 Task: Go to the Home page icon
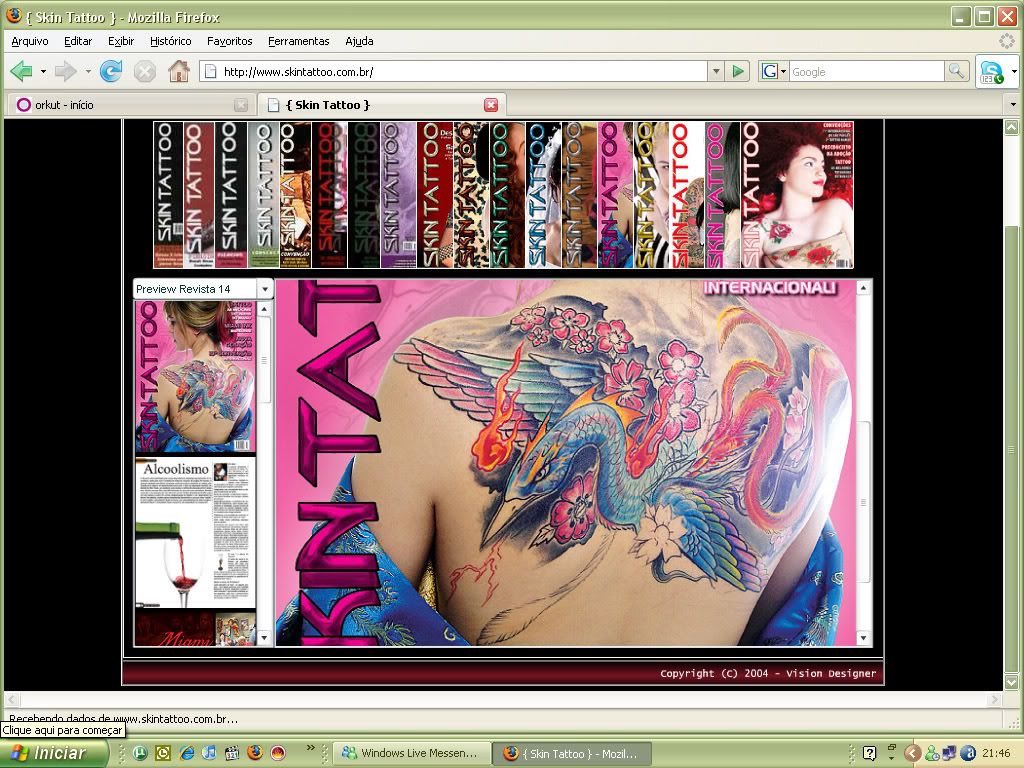(178, 71)
